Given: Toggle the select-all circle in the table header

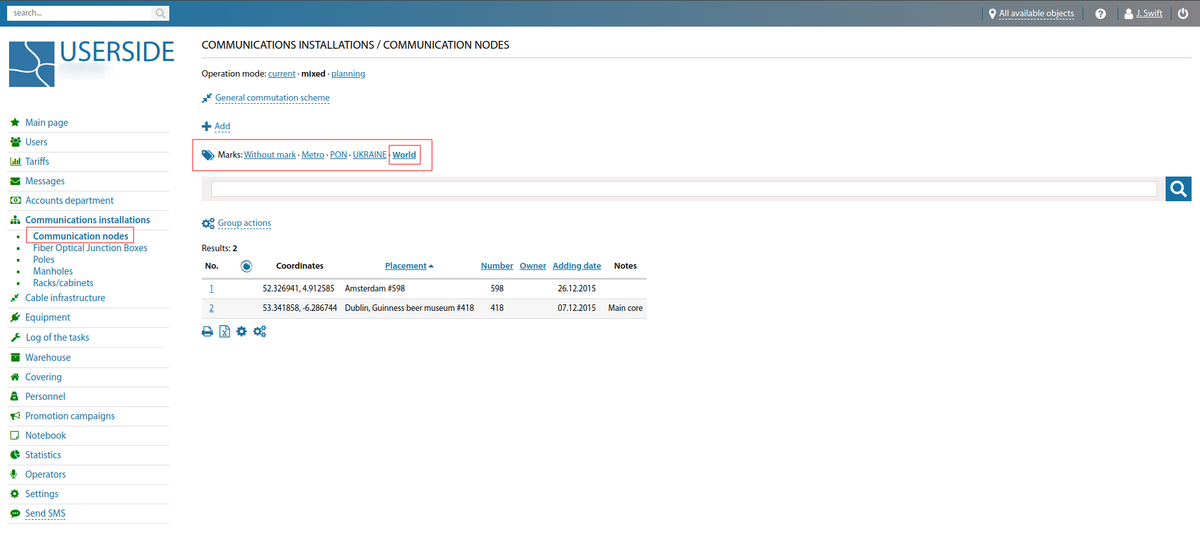Looking at the screenshot, I should (246, 266).
